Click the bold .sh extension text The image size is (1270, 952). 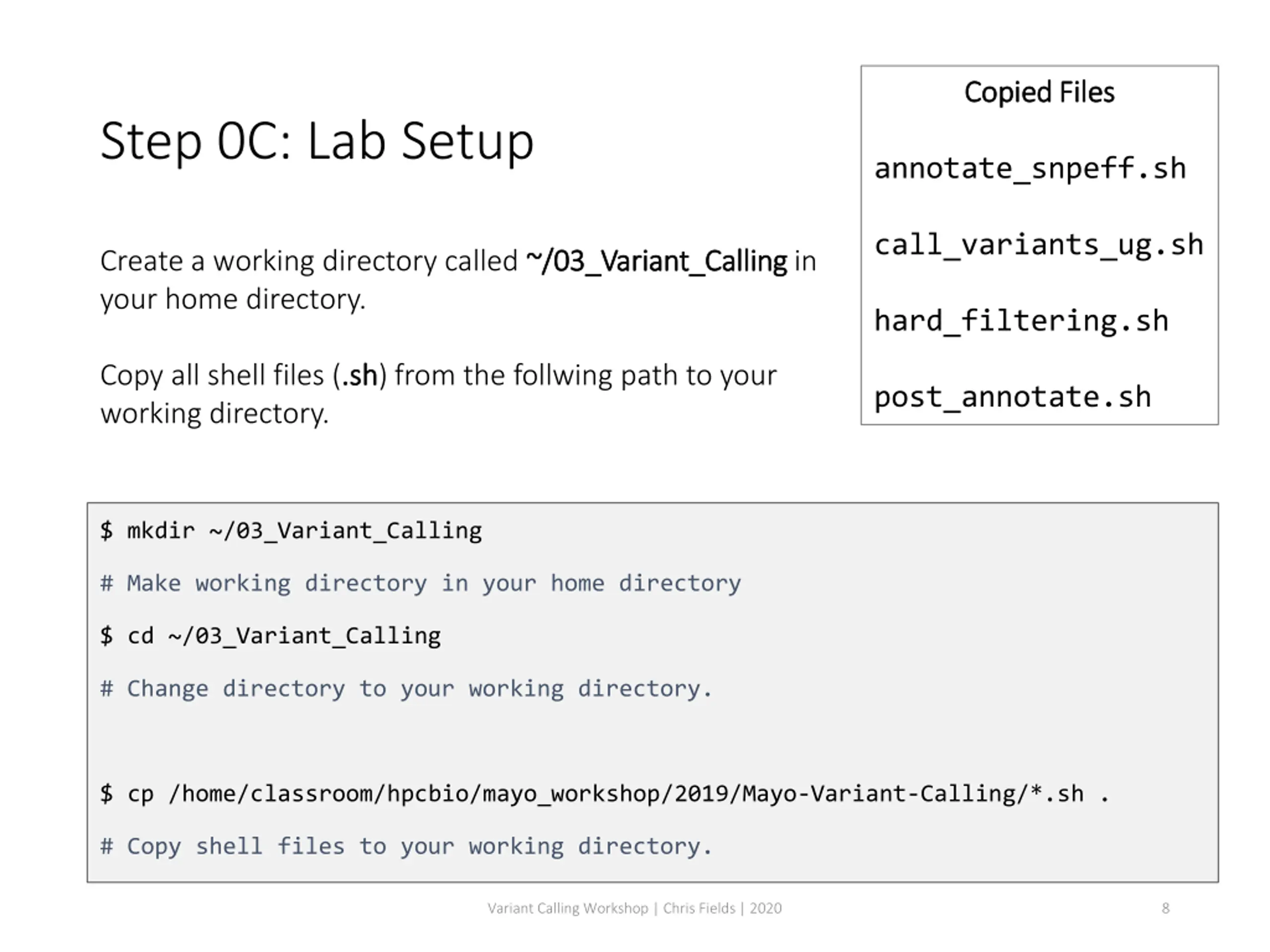pos(359,376)
